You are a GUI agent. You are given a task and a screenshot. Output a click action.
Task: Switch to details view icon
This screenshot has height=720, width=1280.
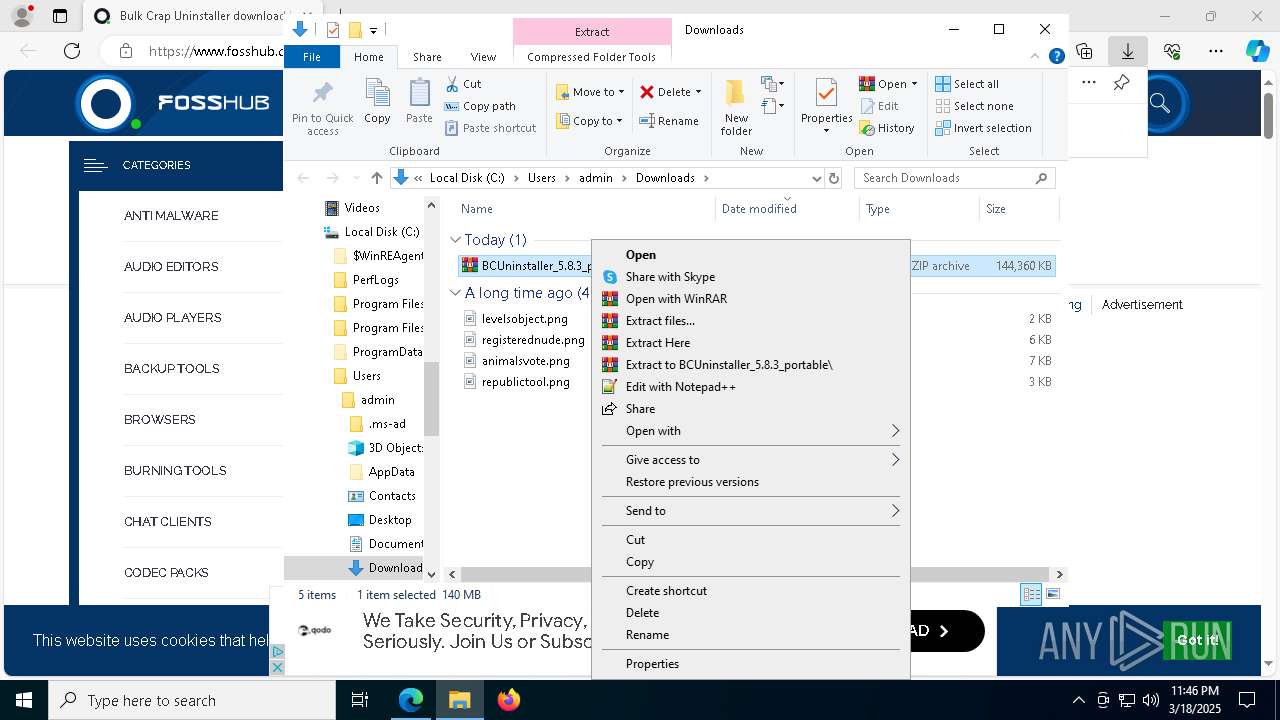coord(1030,595)
